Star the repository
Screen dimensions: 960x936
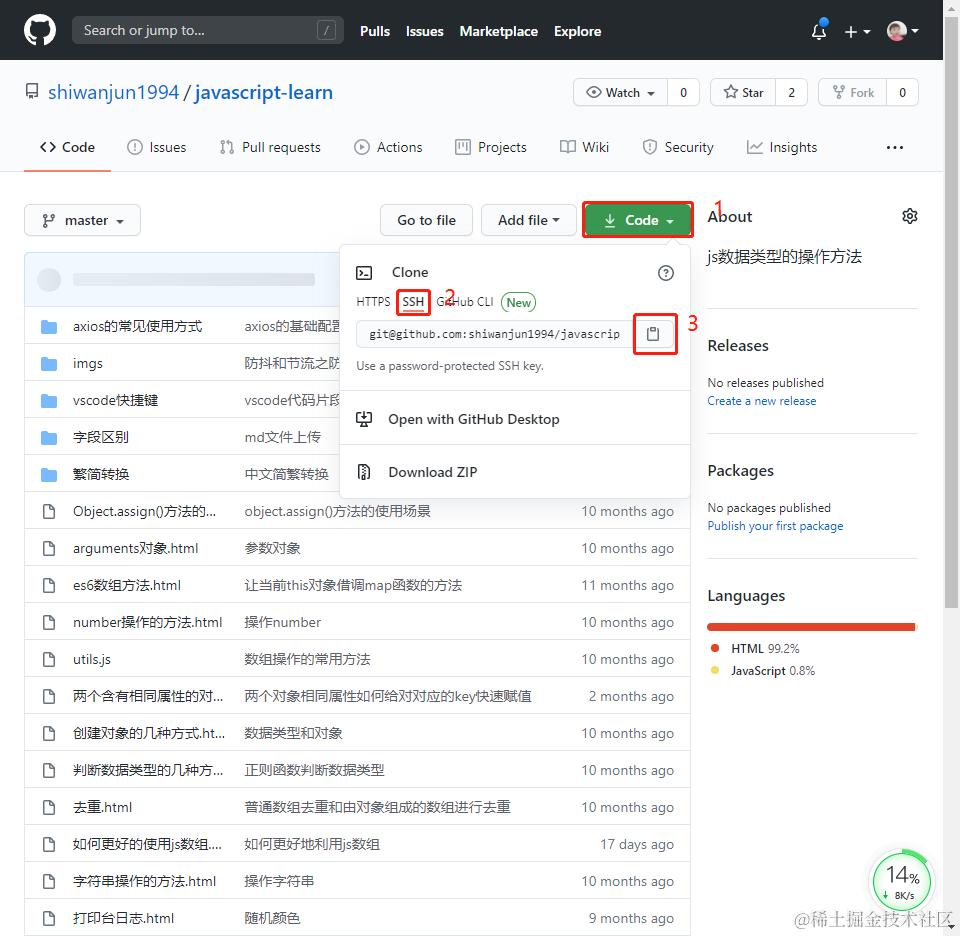pyautogui.click(x=743, y=92)
